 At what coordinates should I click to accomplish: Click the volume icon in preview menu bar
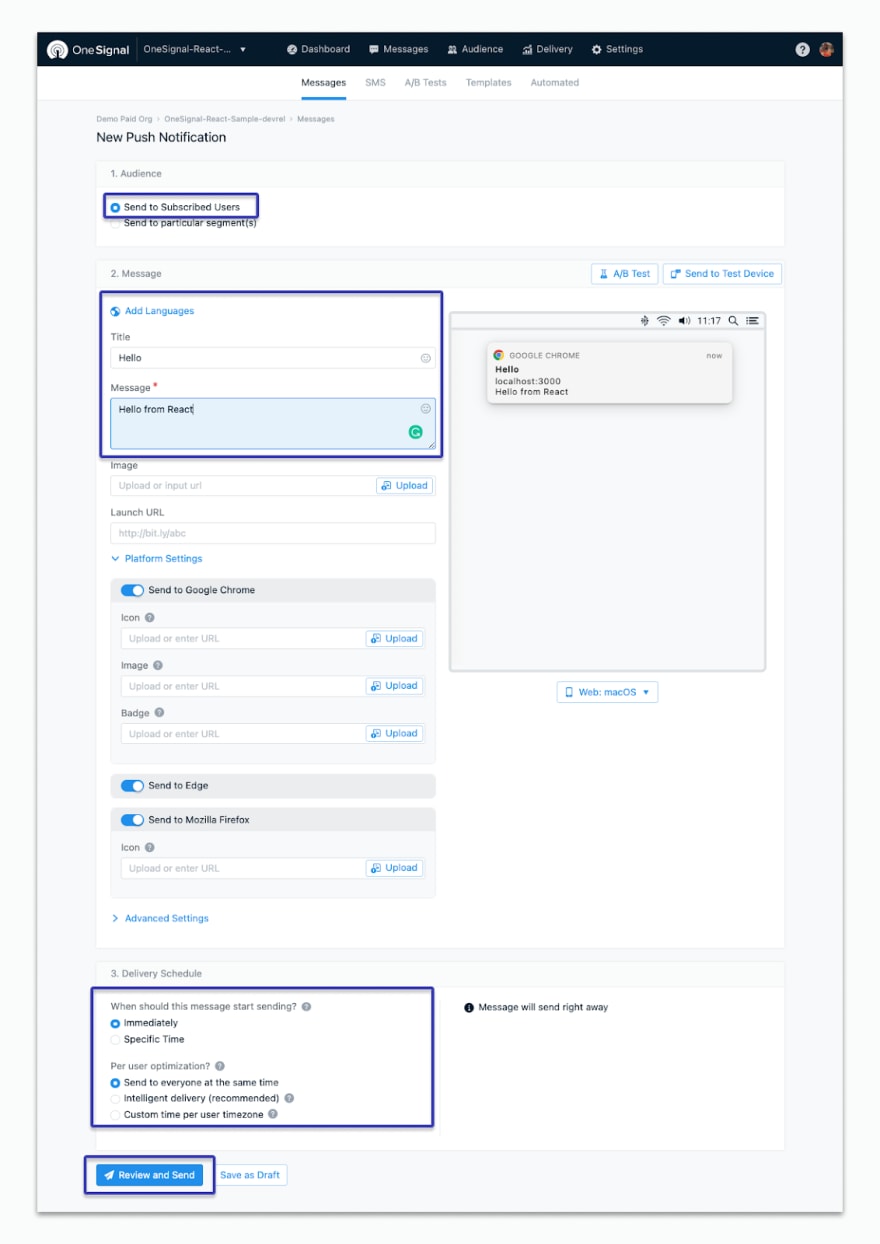pos(685,321)
